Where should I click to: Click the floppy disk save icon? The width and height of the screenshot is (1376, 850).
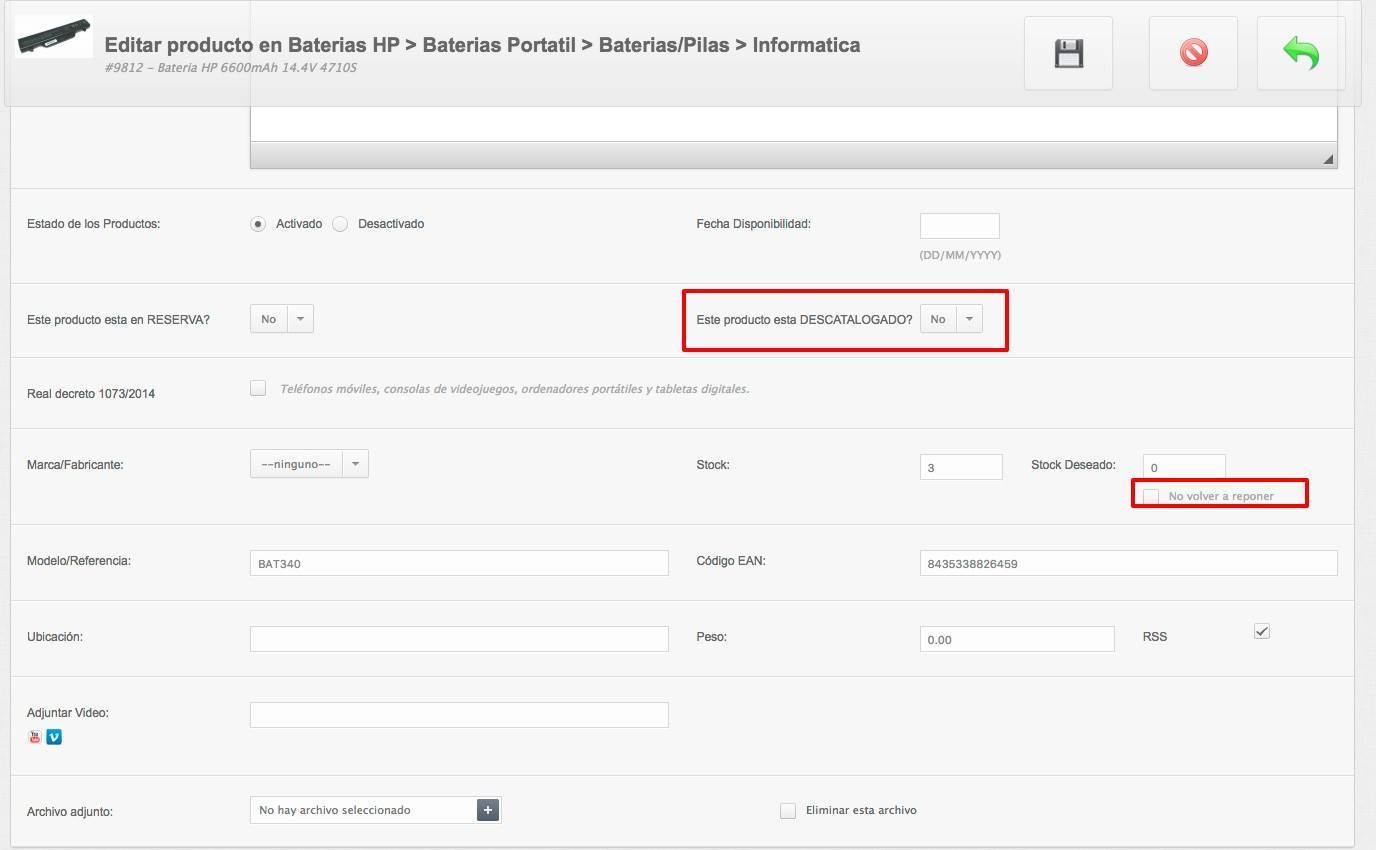(x=1069, y=53)
